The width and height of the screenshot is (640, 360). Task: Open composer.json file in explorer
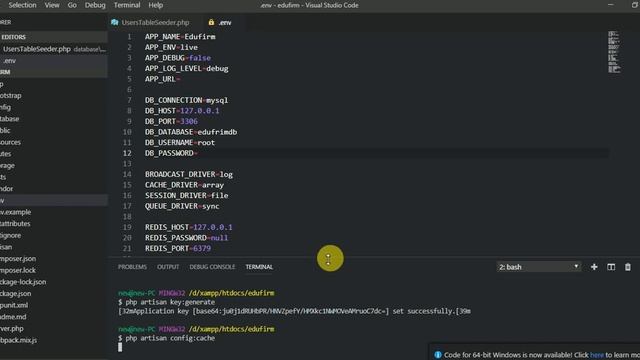(18, 259)
